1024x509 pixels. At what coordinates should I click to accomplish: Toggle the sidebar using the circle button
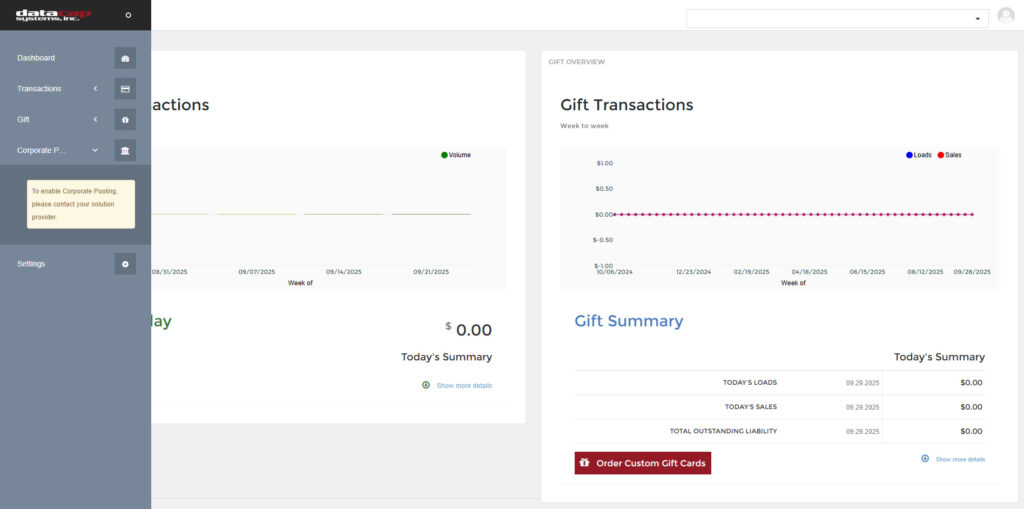tap(128, 15)
